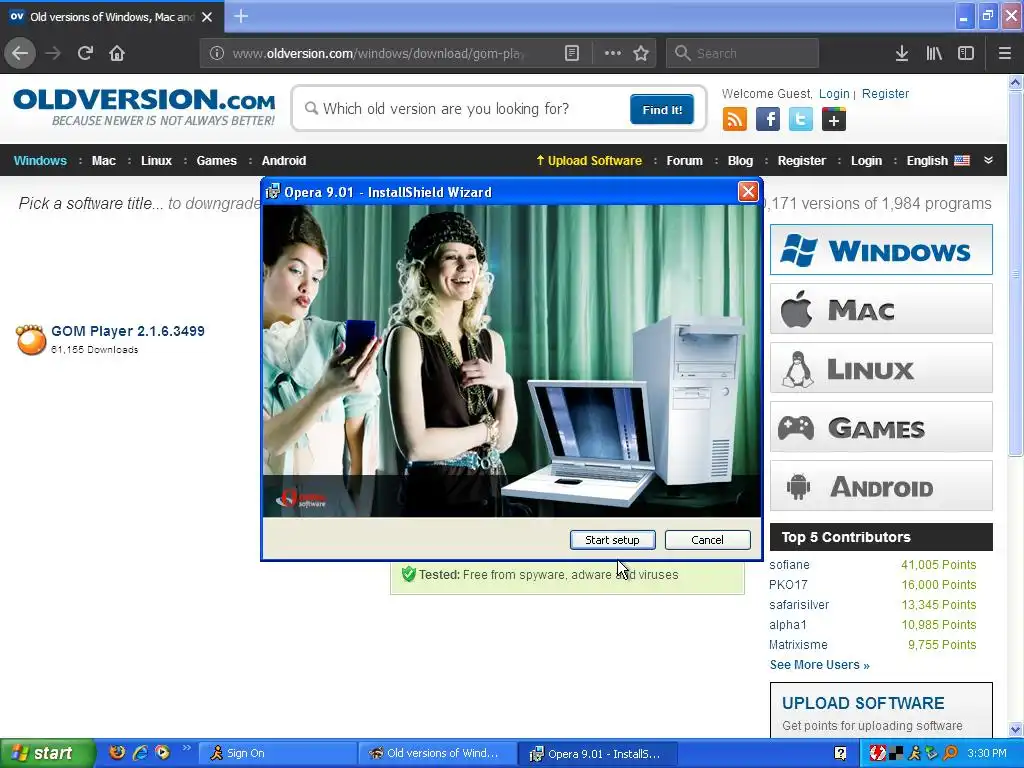Viewport: 1024px width, 768px height.
Task: Open the Forum nav link
Action: tap(684, 161)
